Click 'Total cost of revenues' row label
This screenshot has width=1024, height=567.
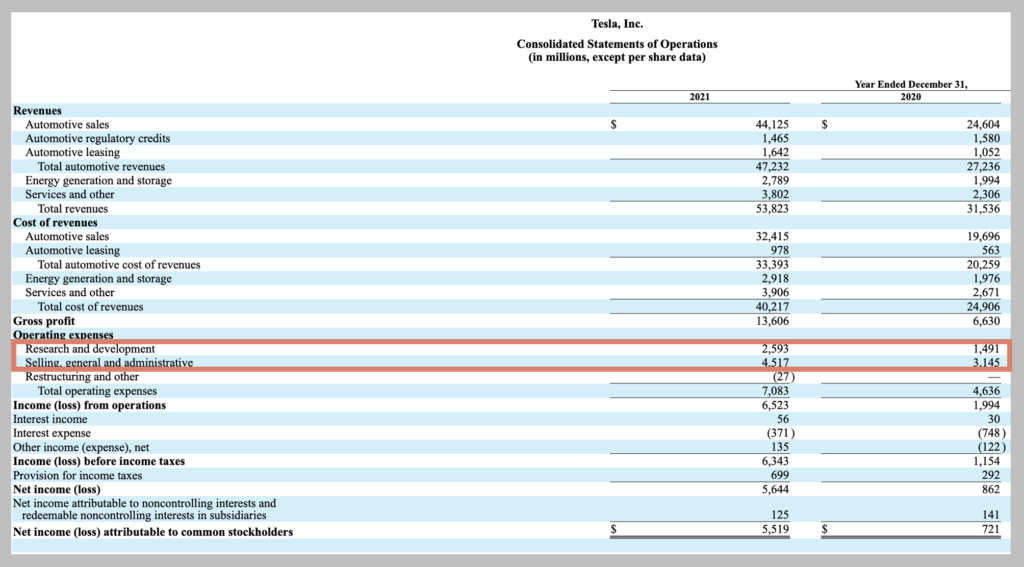[x=90, y=307]
